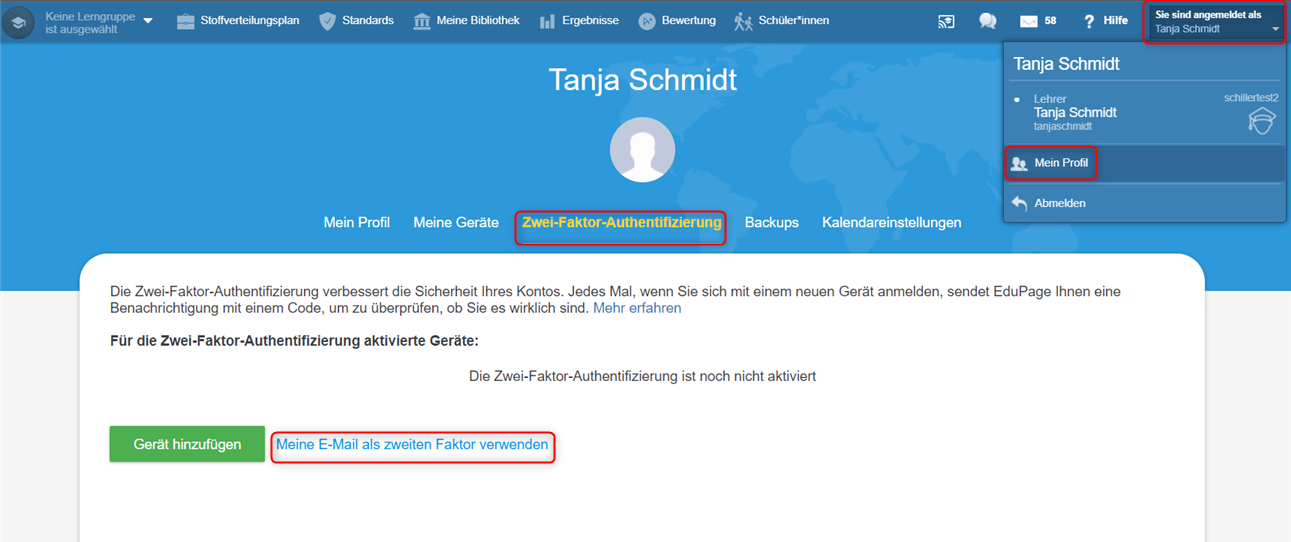Select the Lehrer Tanja Schmidt account entry

tap(1144, 113)
